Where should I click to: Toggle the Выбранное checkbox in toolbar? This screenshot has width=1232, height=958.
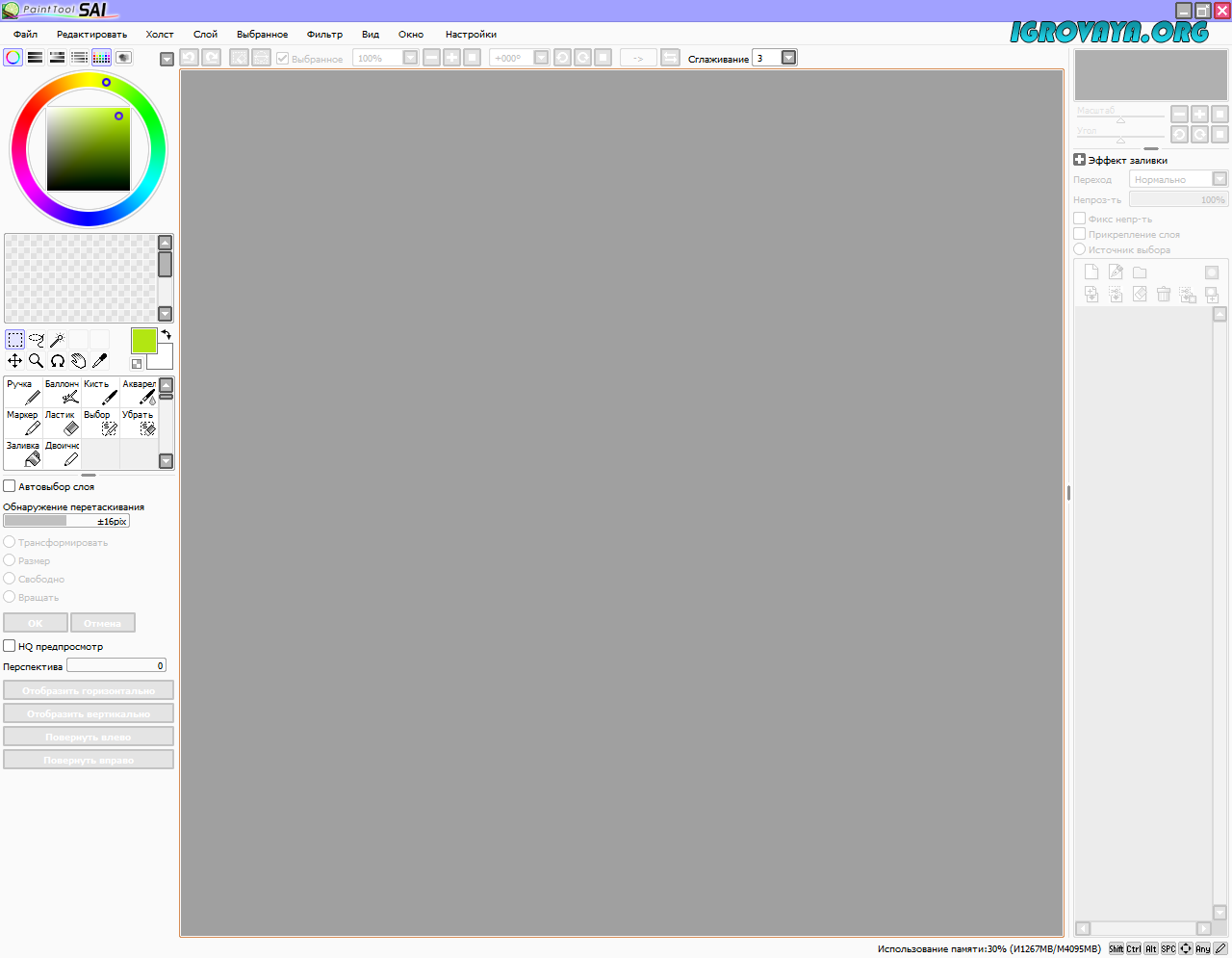click(283, 59)
